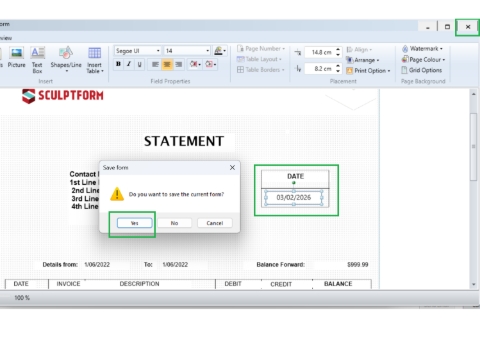Open the Insert Table dropdown
The height and width of the screenshot is (360, 480).
pos(95,60)
